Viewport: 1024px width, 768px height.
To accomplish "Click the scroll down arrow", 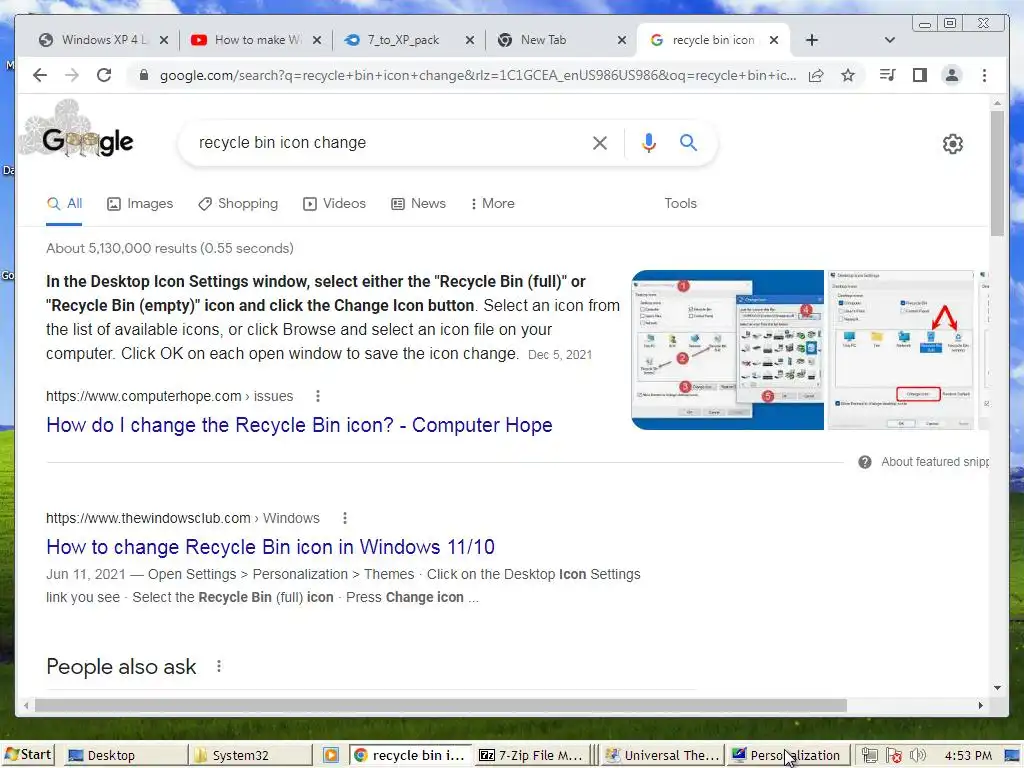I will coord(997,687).
